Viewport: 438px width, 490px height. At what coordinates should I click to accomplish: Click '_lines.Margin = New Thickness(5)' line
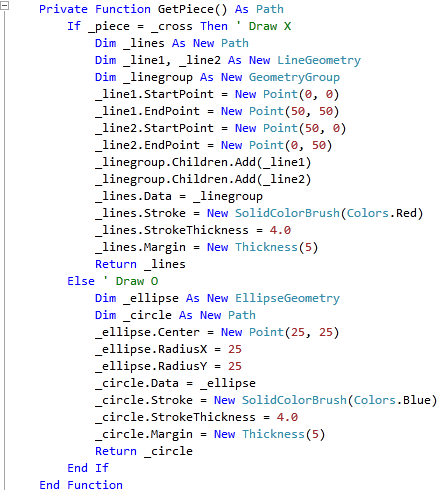(207, 247)
